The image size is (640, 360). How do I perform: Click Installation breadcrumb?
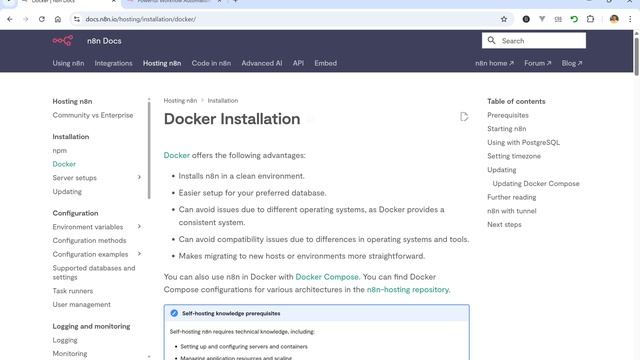click(223, 100)
